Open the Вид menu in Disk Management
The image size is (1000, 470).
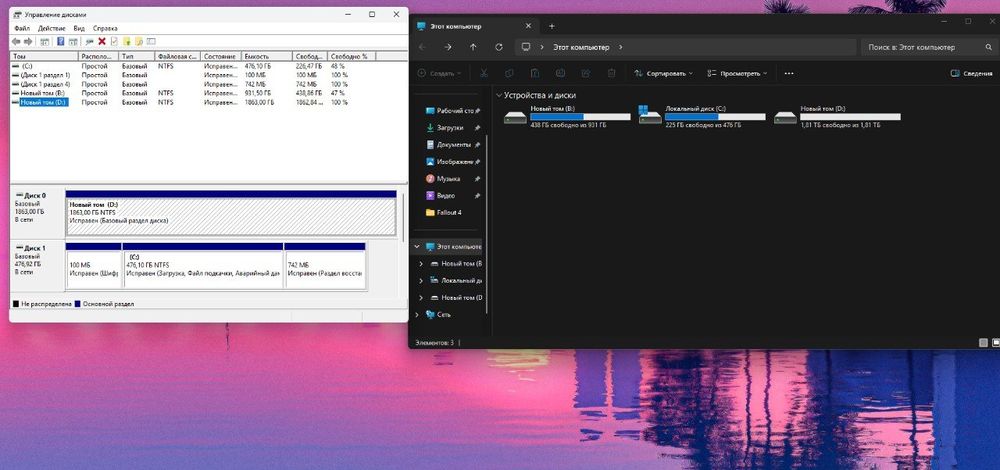click(x=79, y=29)
